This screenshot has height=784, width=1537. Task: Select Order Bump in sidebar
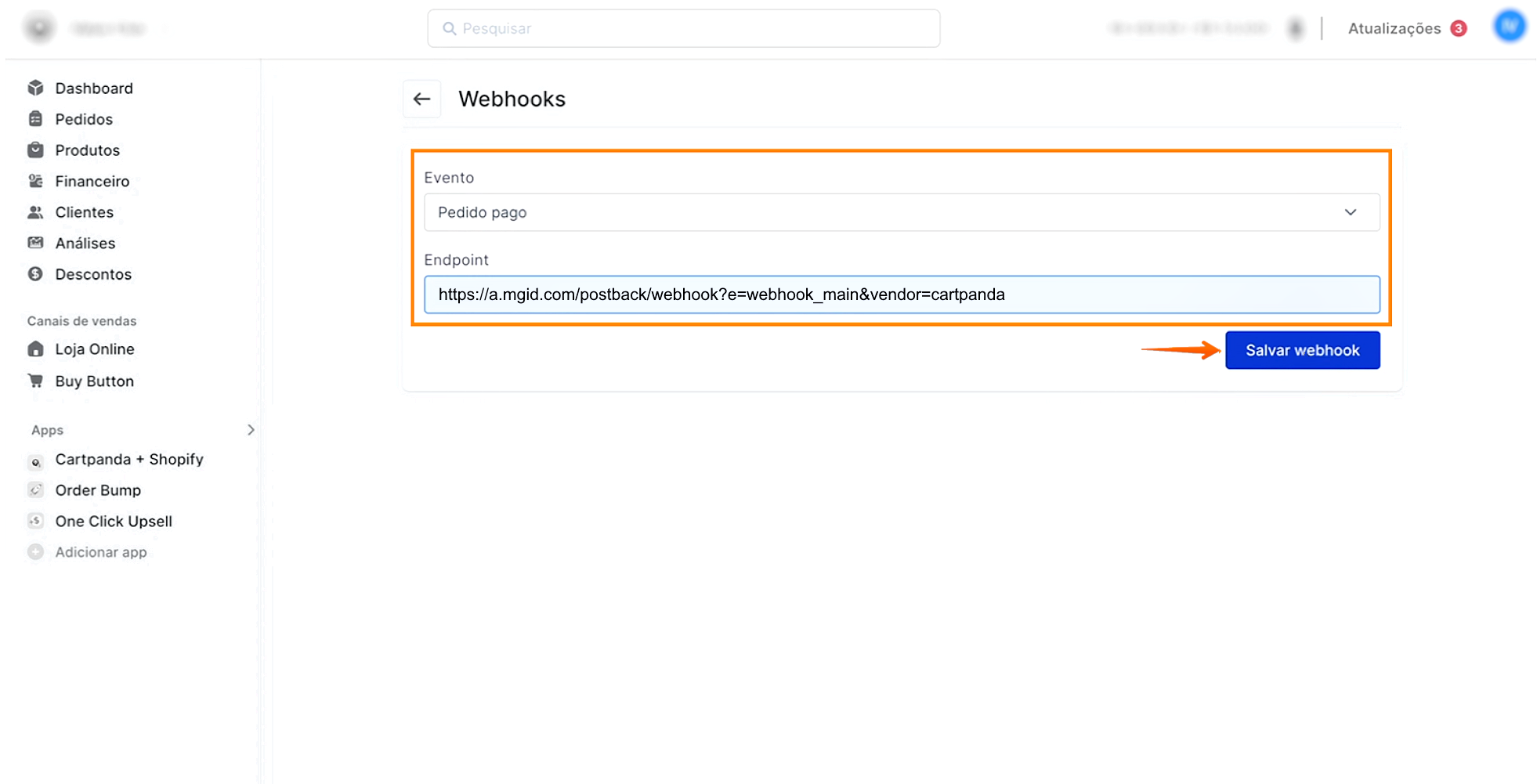(98, 490)
